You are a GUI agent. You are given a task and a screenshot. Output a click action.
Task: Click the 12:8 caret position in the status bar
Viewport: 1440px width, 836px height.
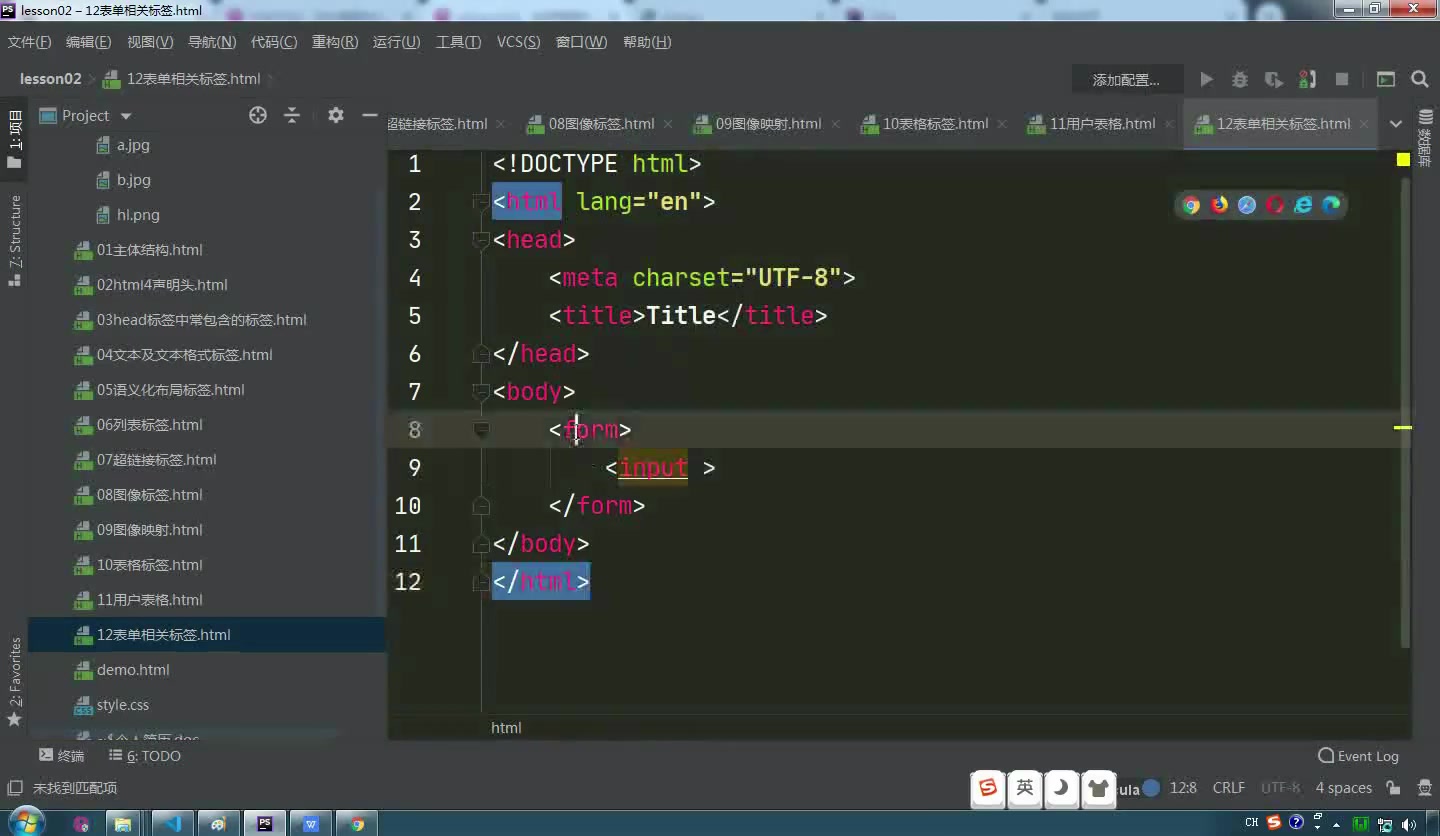1183,788
